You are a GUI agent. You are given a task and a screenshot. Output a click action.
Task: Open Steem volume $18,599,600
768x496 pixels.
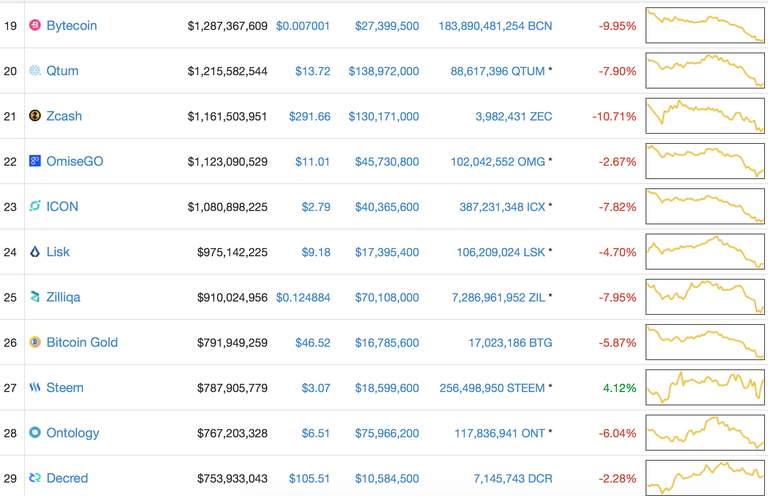click(387, 388)
